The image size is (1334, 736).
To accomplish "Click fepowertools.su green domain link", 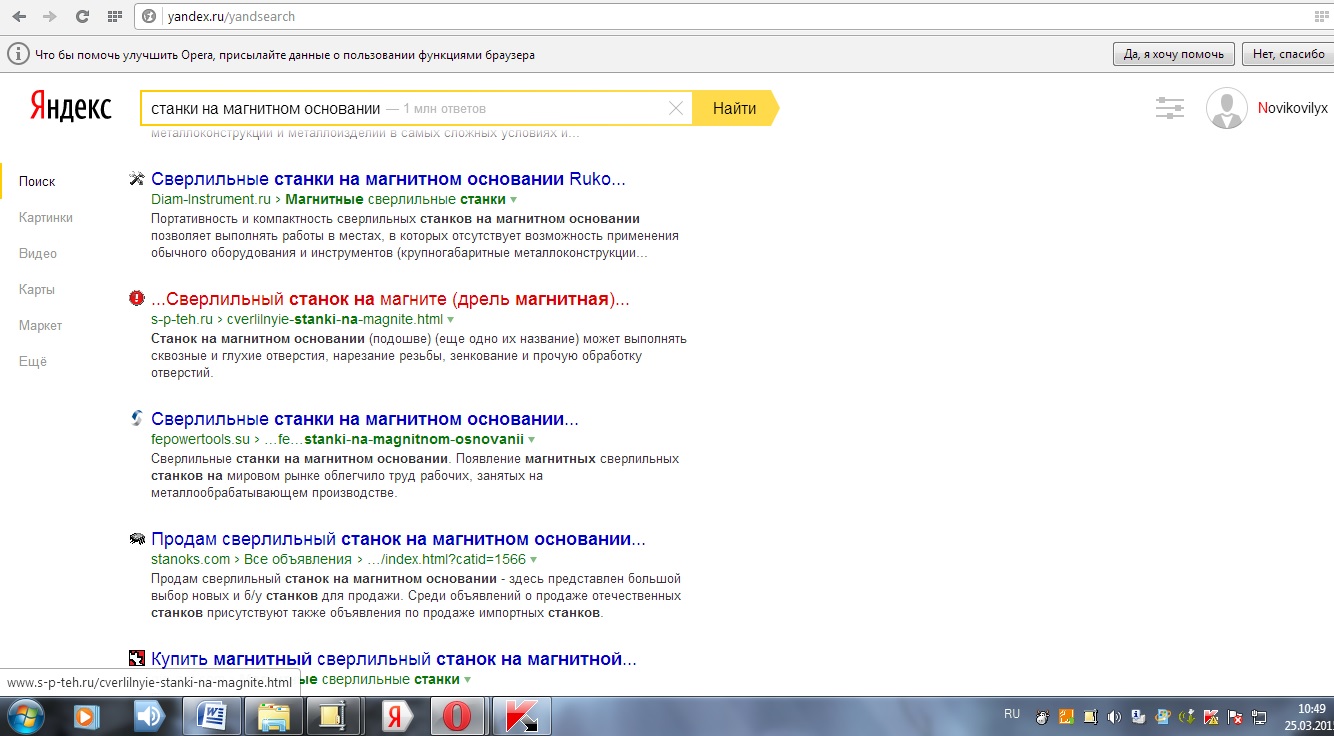I will [200, 439].
